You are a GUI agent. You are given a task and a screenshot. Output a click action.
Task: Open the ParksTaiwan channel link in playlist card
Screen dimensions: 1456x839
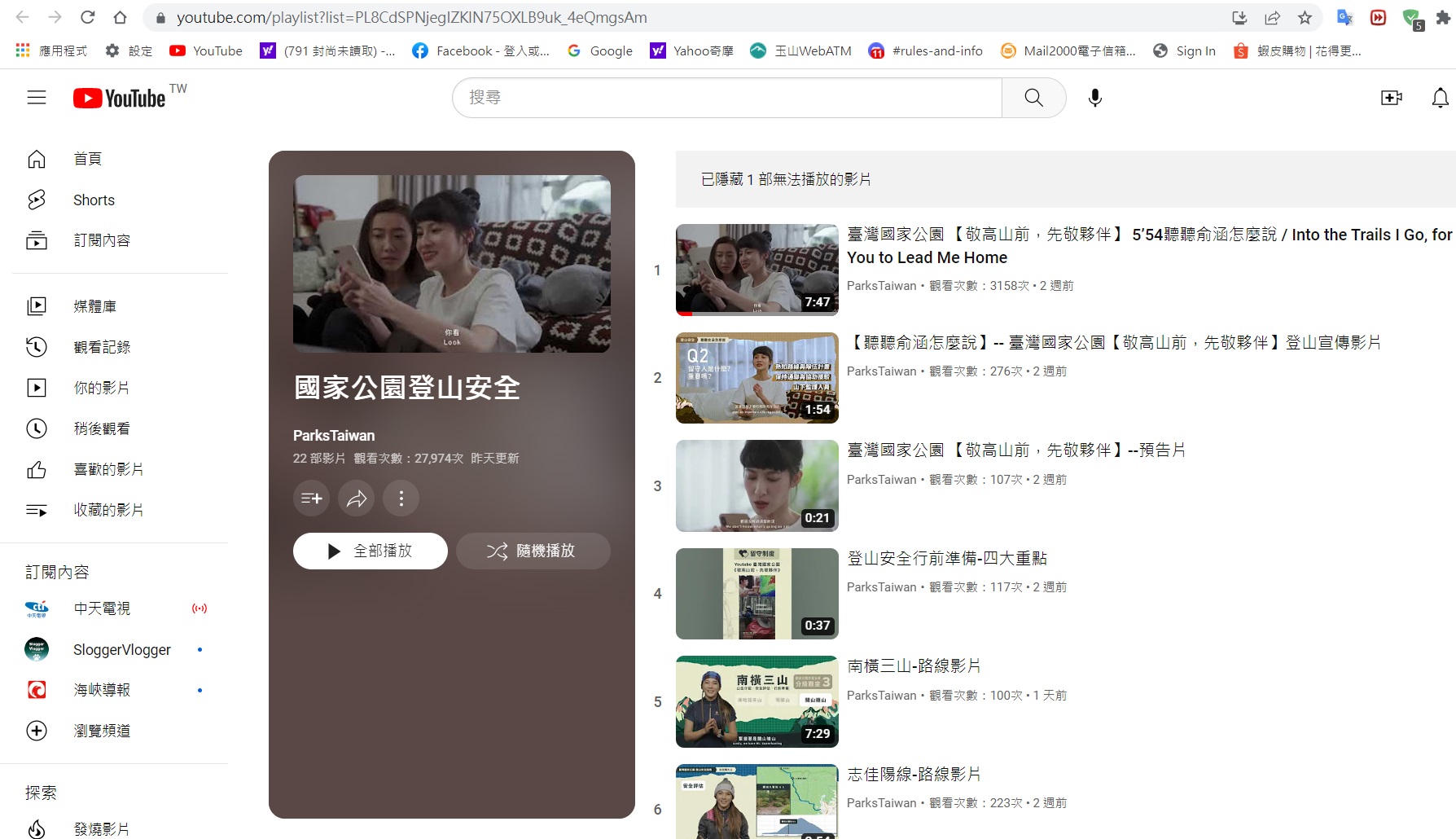pos(334,436)
